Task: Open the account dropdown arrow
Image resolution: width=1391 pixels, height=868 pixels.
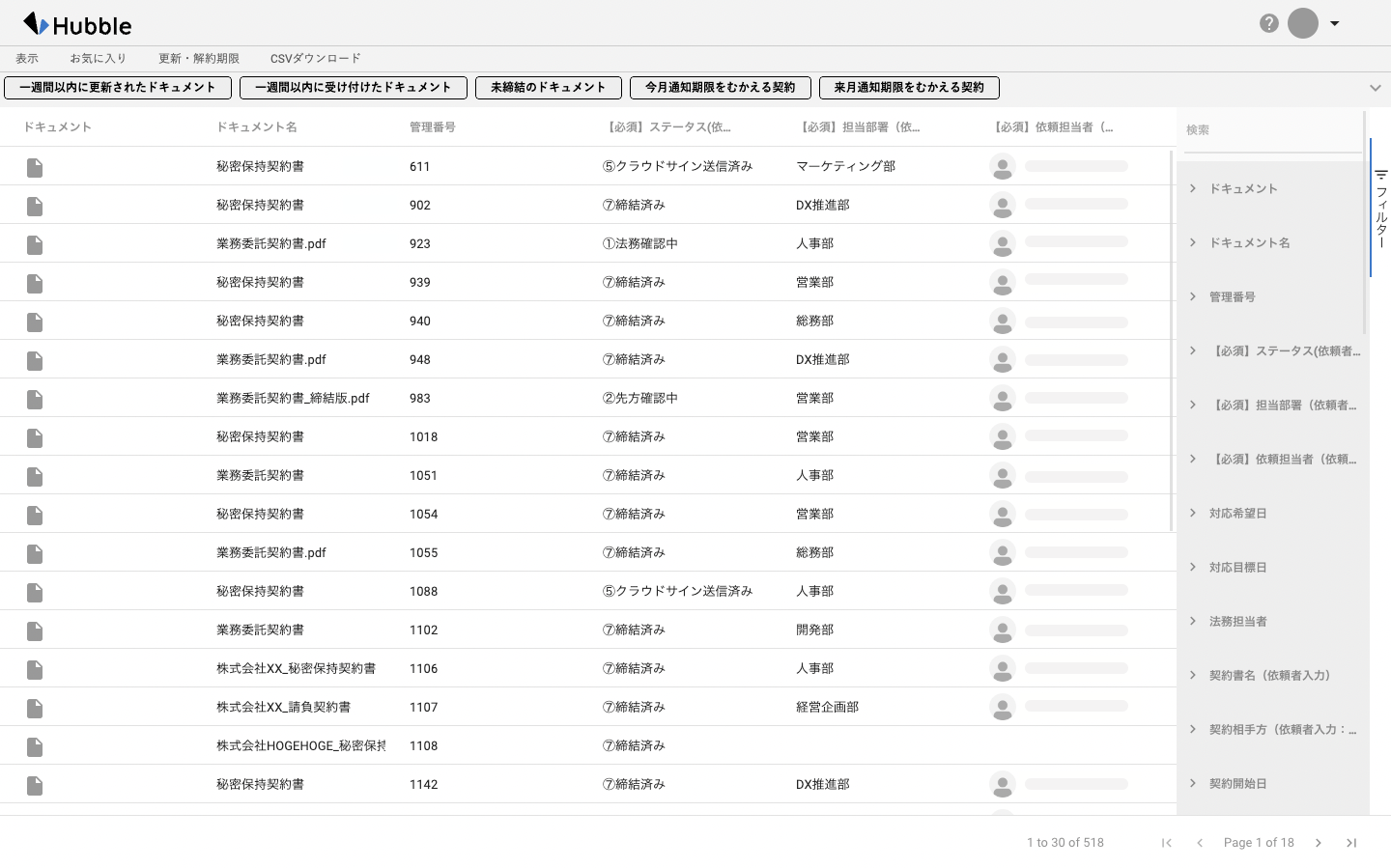Action: pos(1335,23)
